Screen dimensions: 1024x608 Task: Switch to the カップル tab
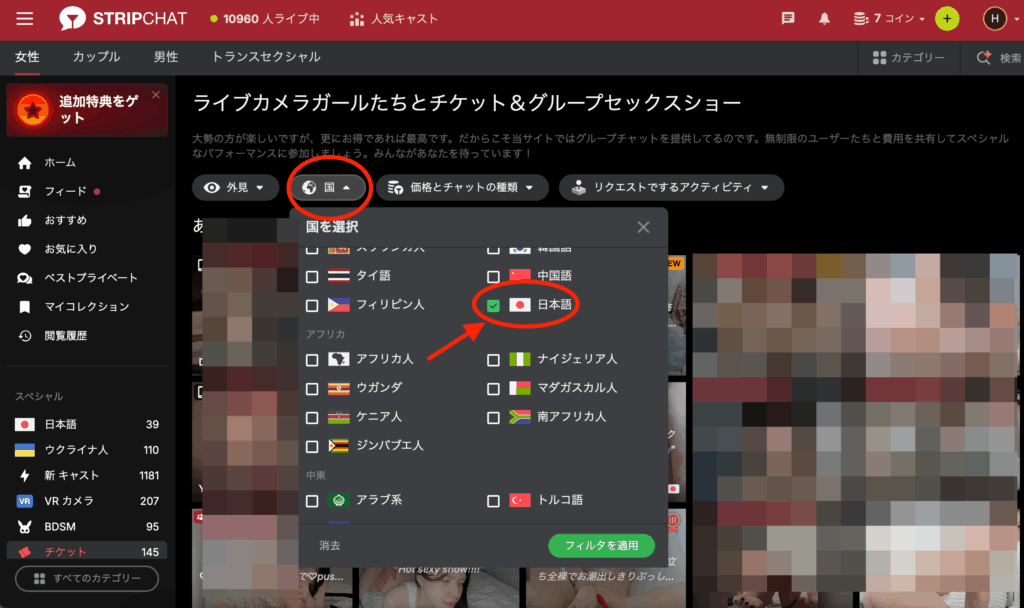point(96,57)
